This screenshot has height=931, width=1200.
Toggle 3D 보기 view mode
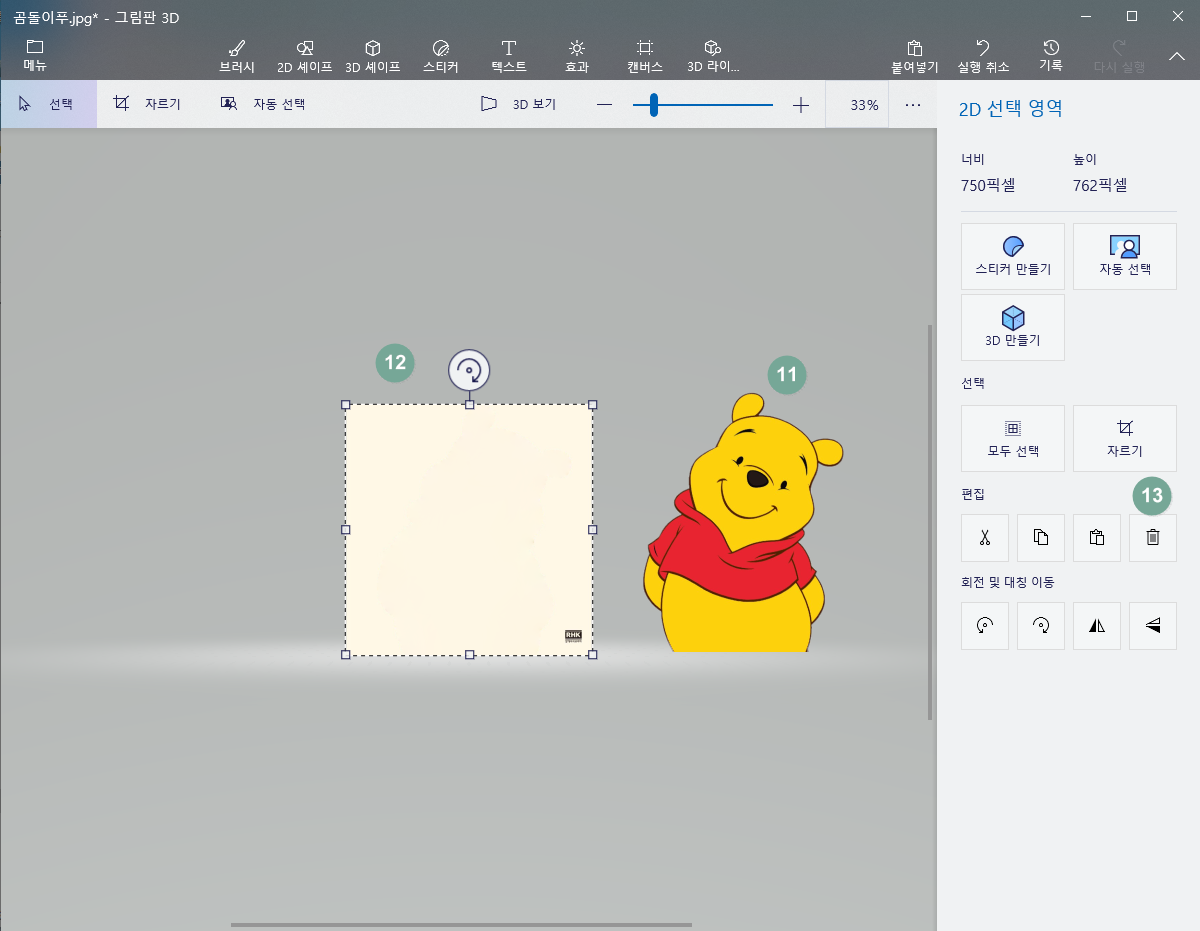[518, 104]
